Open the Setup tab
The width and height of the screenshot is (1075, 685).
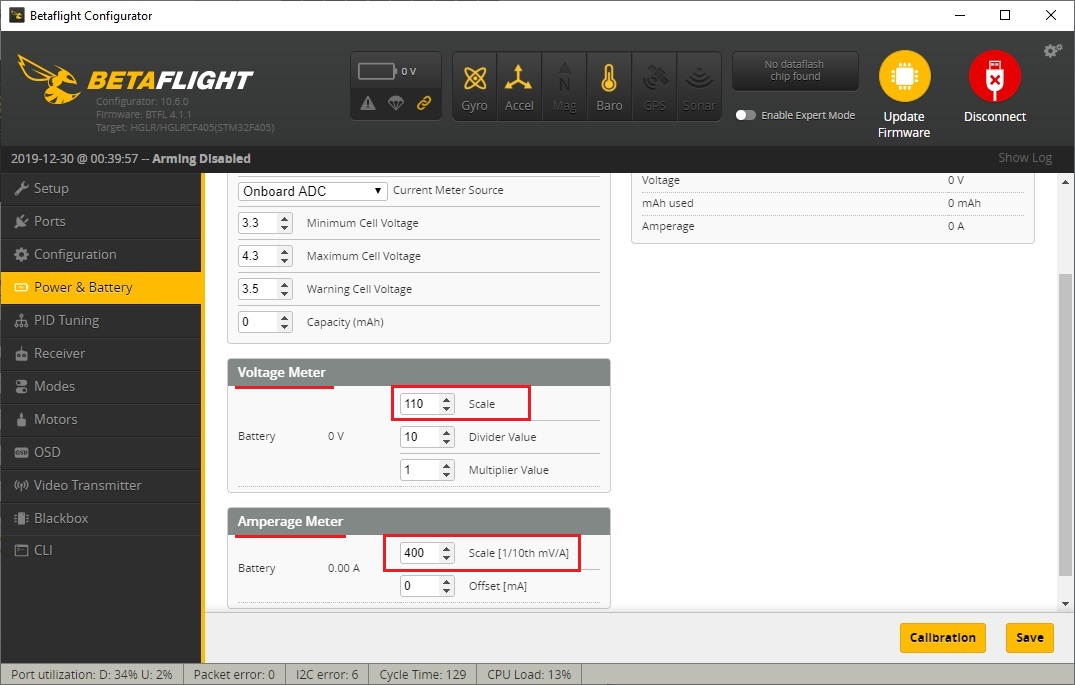(101, 189)
